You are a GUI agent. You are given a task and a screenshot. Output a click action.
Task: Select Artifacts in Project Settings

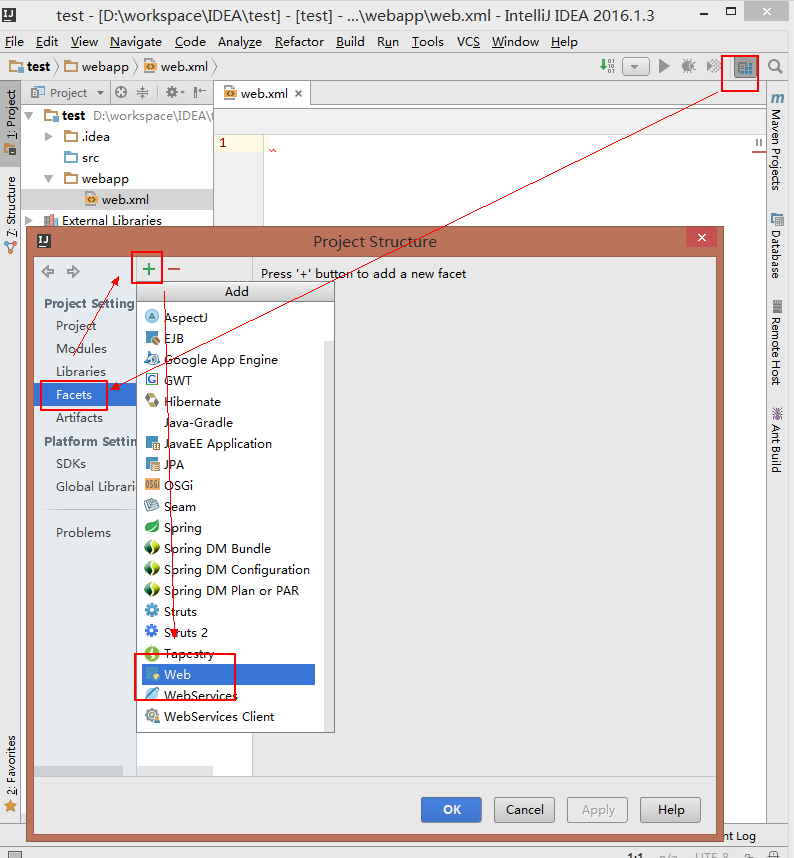tap(79, 418)
